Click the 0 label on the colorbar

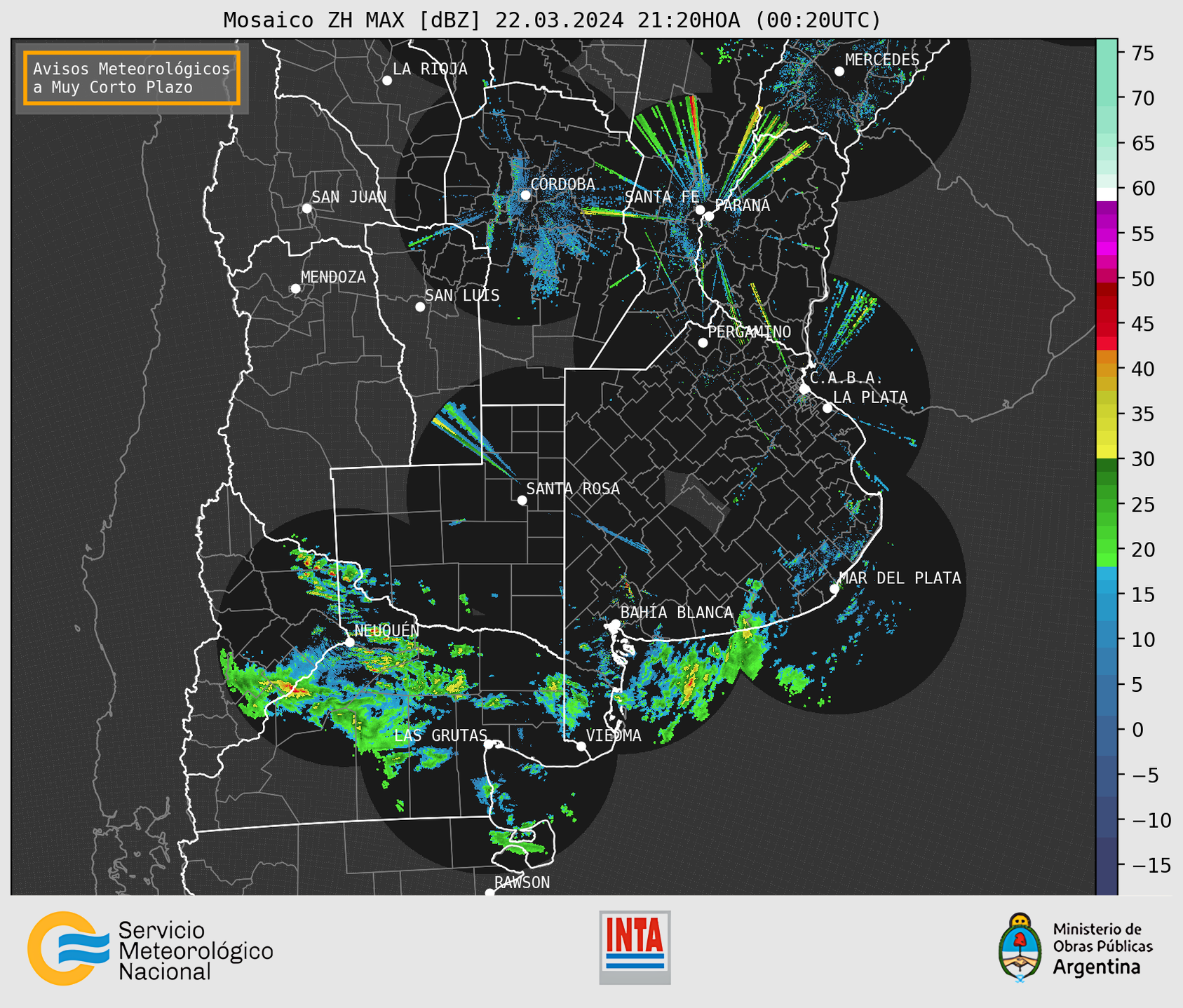tap(1137, 730)
